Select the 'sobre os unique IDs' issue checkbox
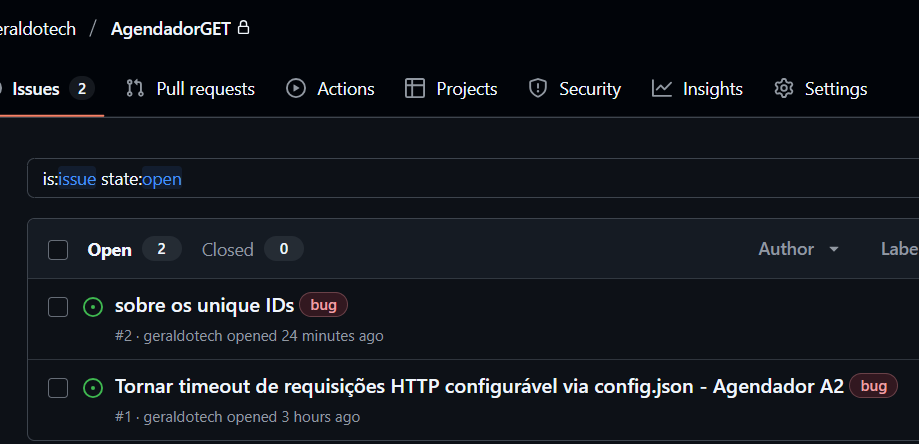The image size is (919, 444). pyautogui.click(x=57, y=306)
